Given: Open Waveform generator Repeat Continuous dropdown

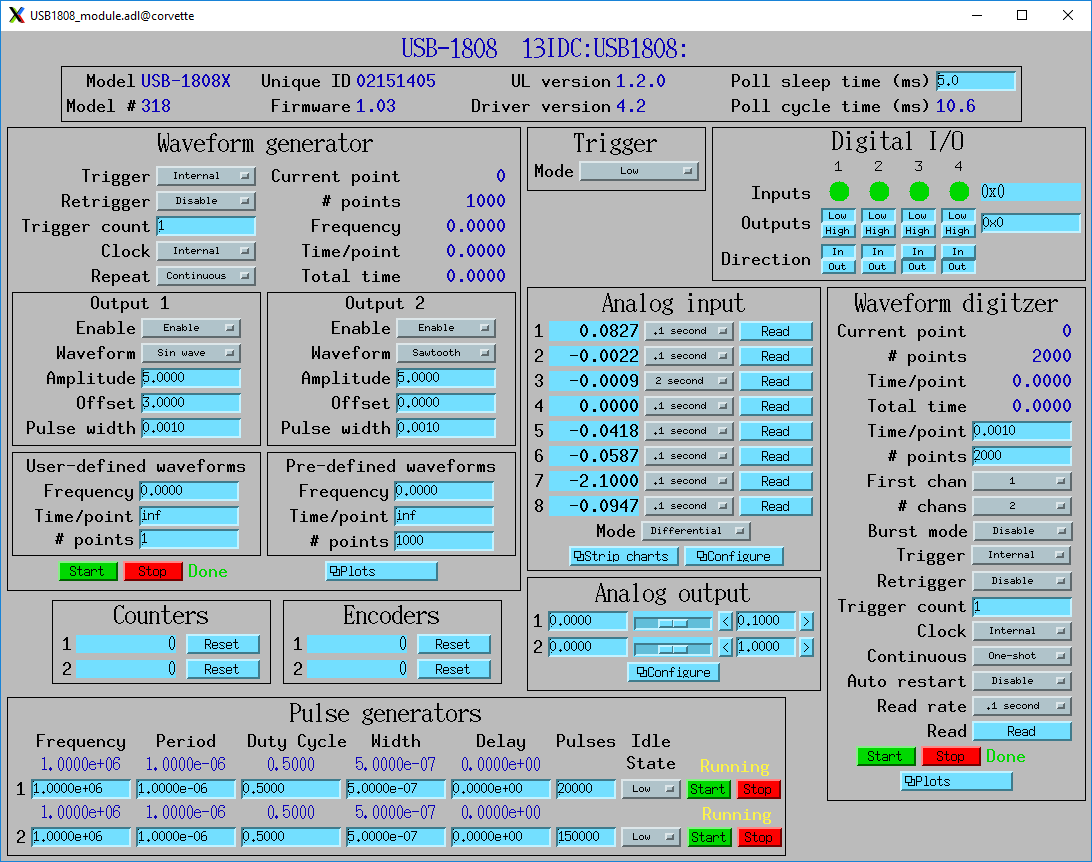Looking at the screenshot, I should click(x=205, y=276).
